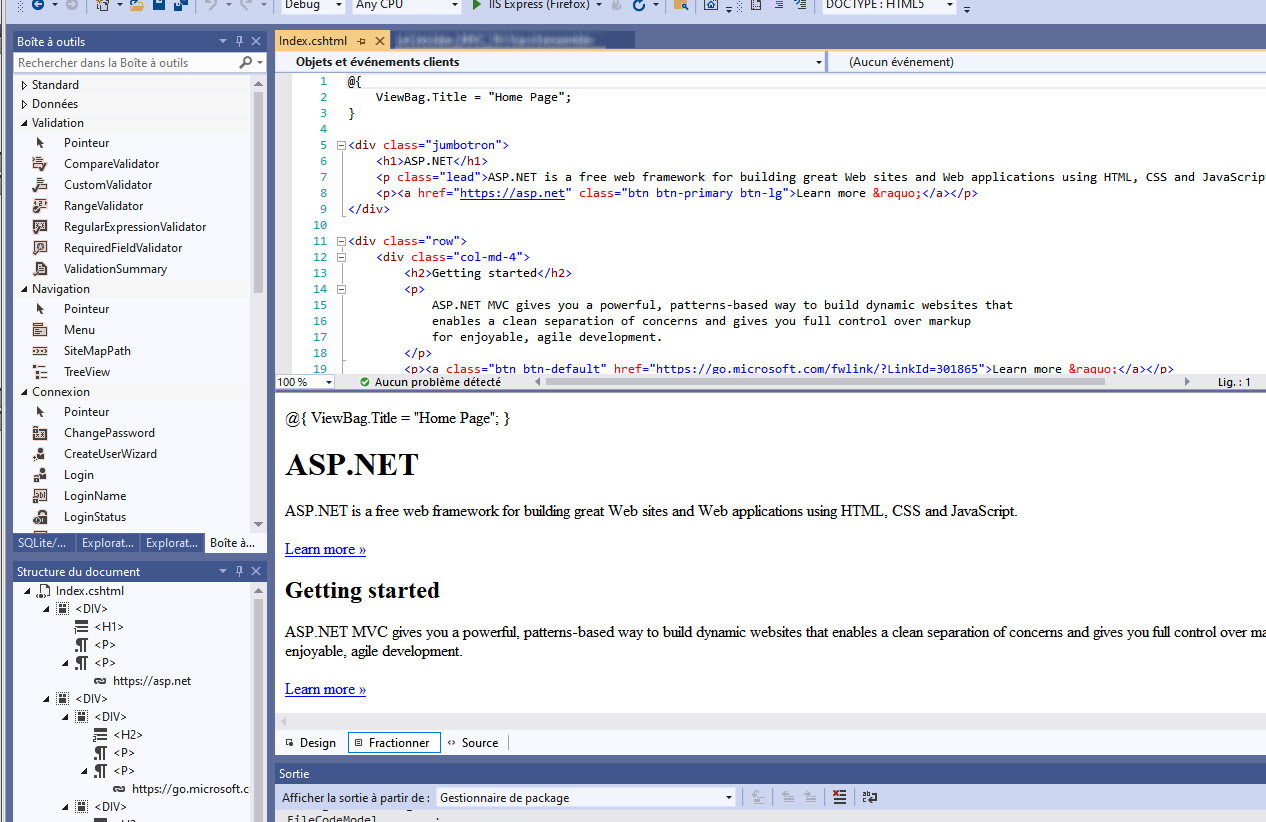Open the Objets et événements clients dropdown

click(x=818, y=62)
